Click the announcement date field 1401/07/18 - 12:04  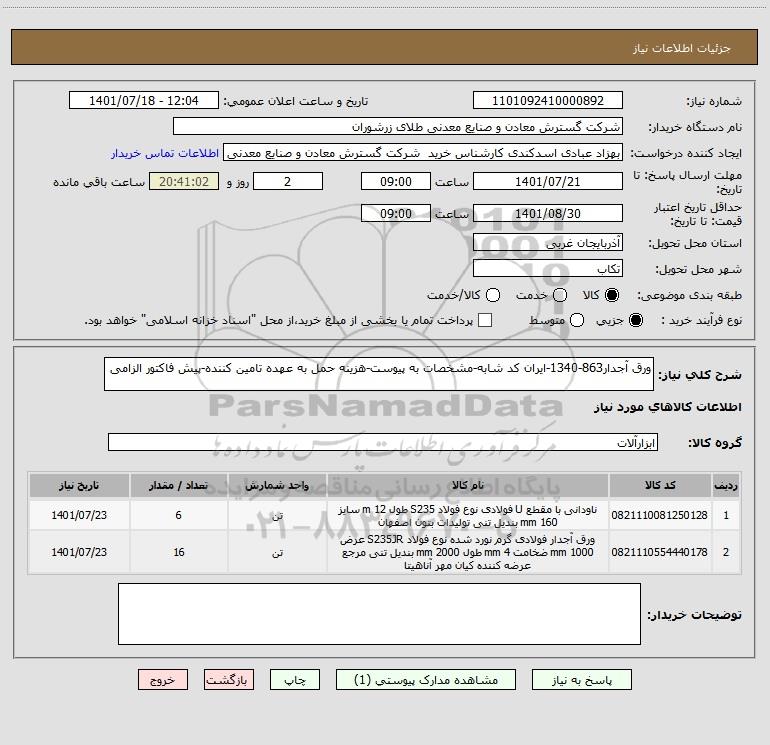pos(144,101)
